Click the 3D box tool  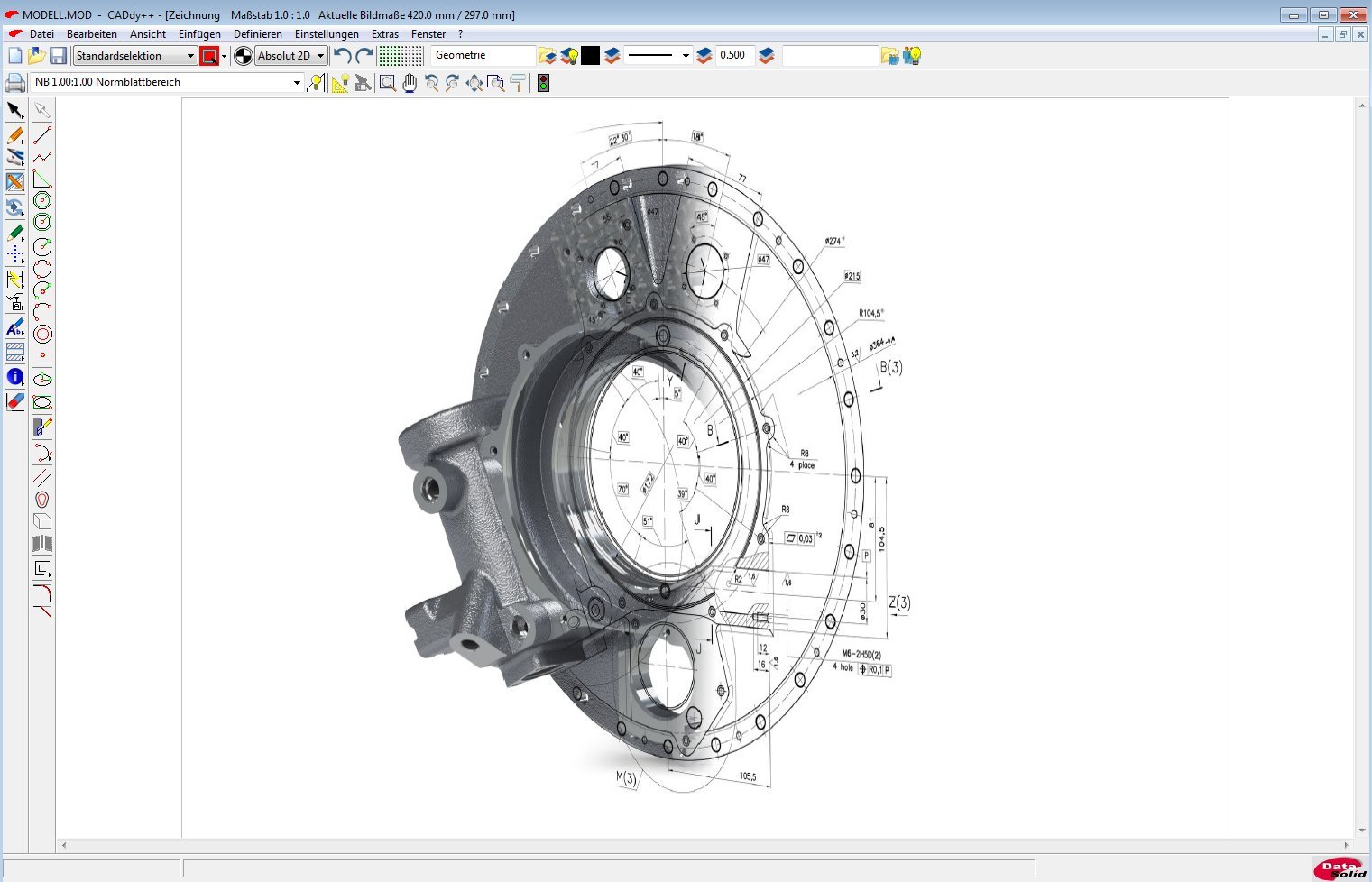tap(42, 521)
